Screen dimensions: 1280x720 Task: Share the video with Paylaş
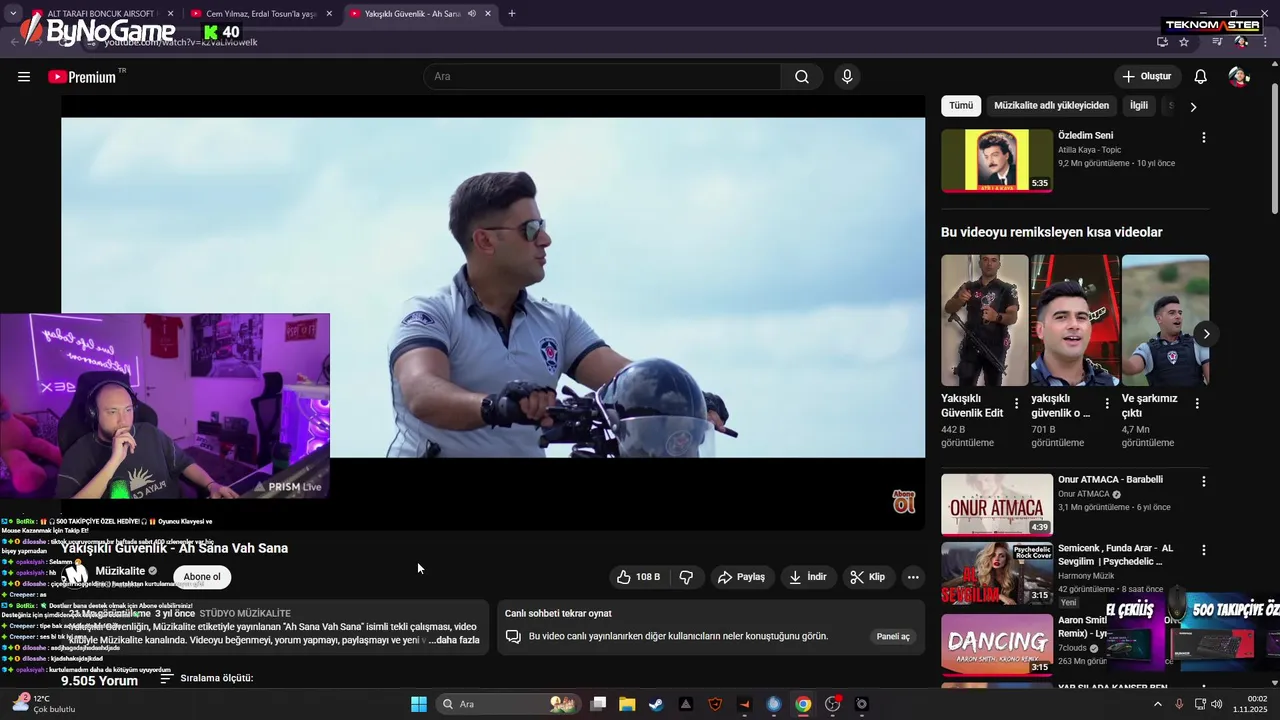pyautogui.click(x=742, y=577)
